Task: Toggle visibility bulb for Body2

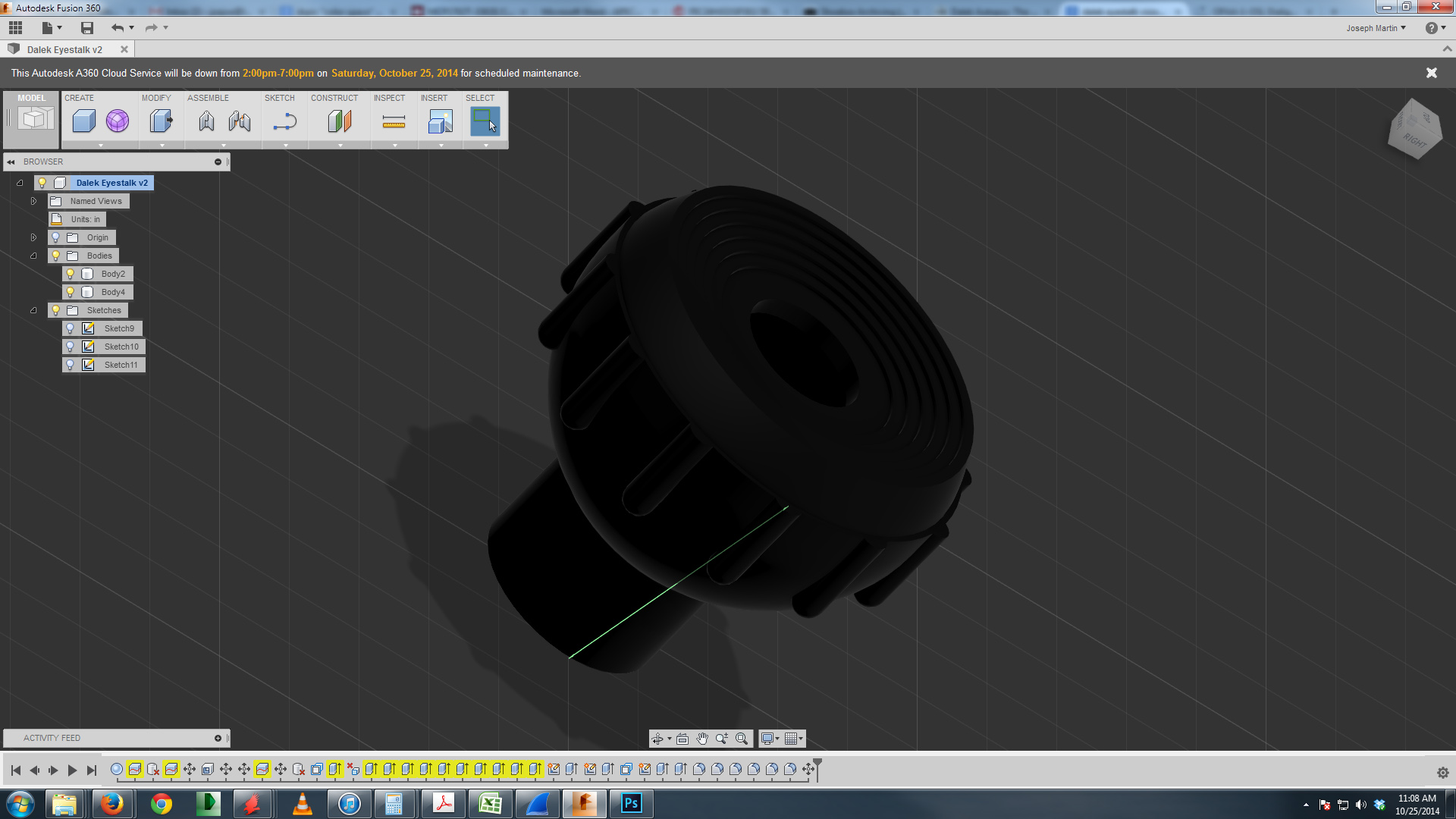Action: click(x=71, y=274)
